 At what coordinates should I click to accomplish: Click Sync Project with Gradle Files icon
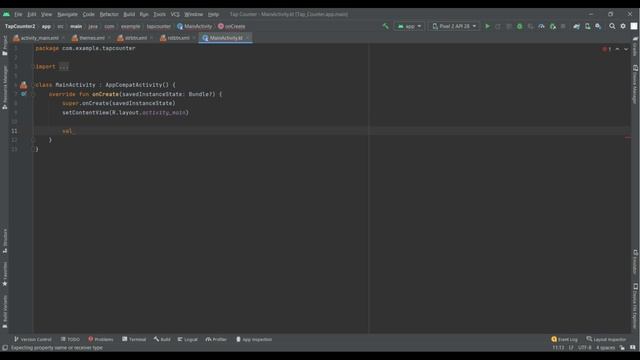tap(576, 26)
